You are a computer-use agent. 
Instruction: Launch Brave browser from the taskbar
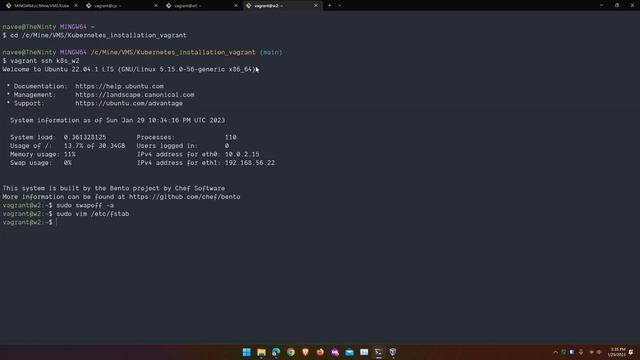305,352
